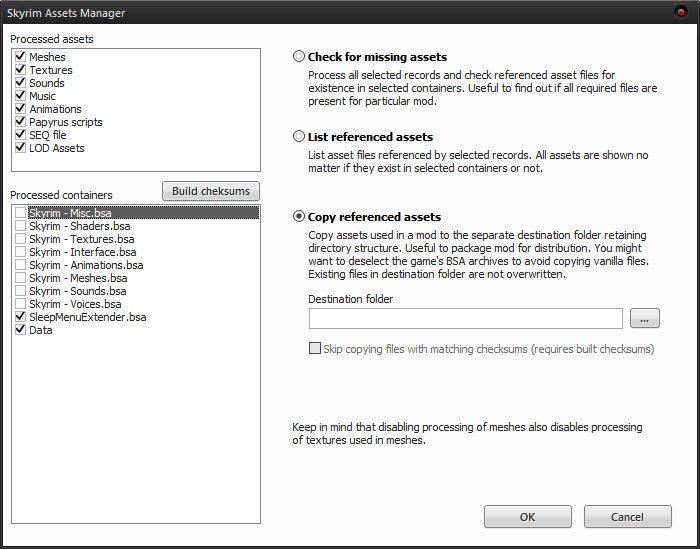Enable Skyrim - Meshes.bsa container
700x549 pixels.
pyautogui.click(x=21, y=279)
